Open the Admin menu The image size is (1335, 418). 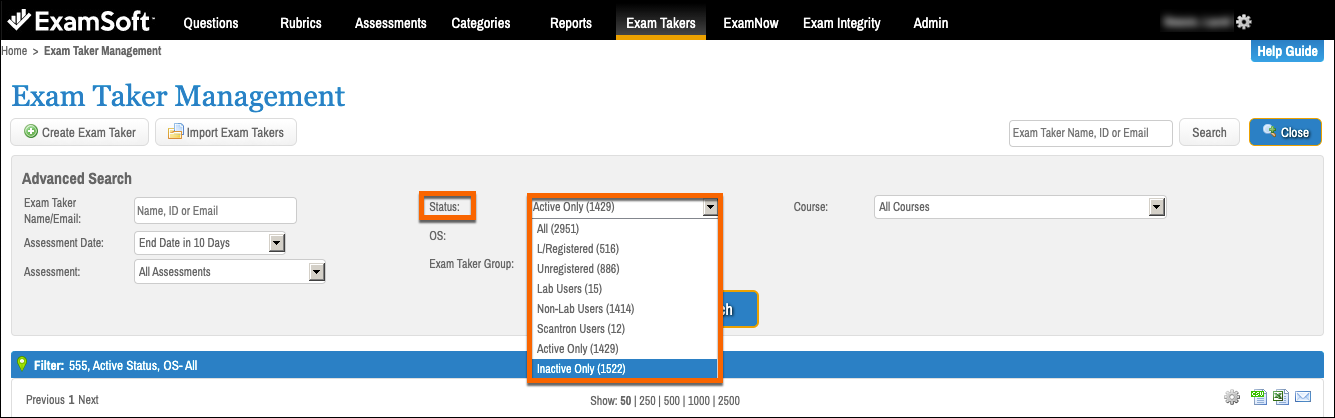pos(931,22)
